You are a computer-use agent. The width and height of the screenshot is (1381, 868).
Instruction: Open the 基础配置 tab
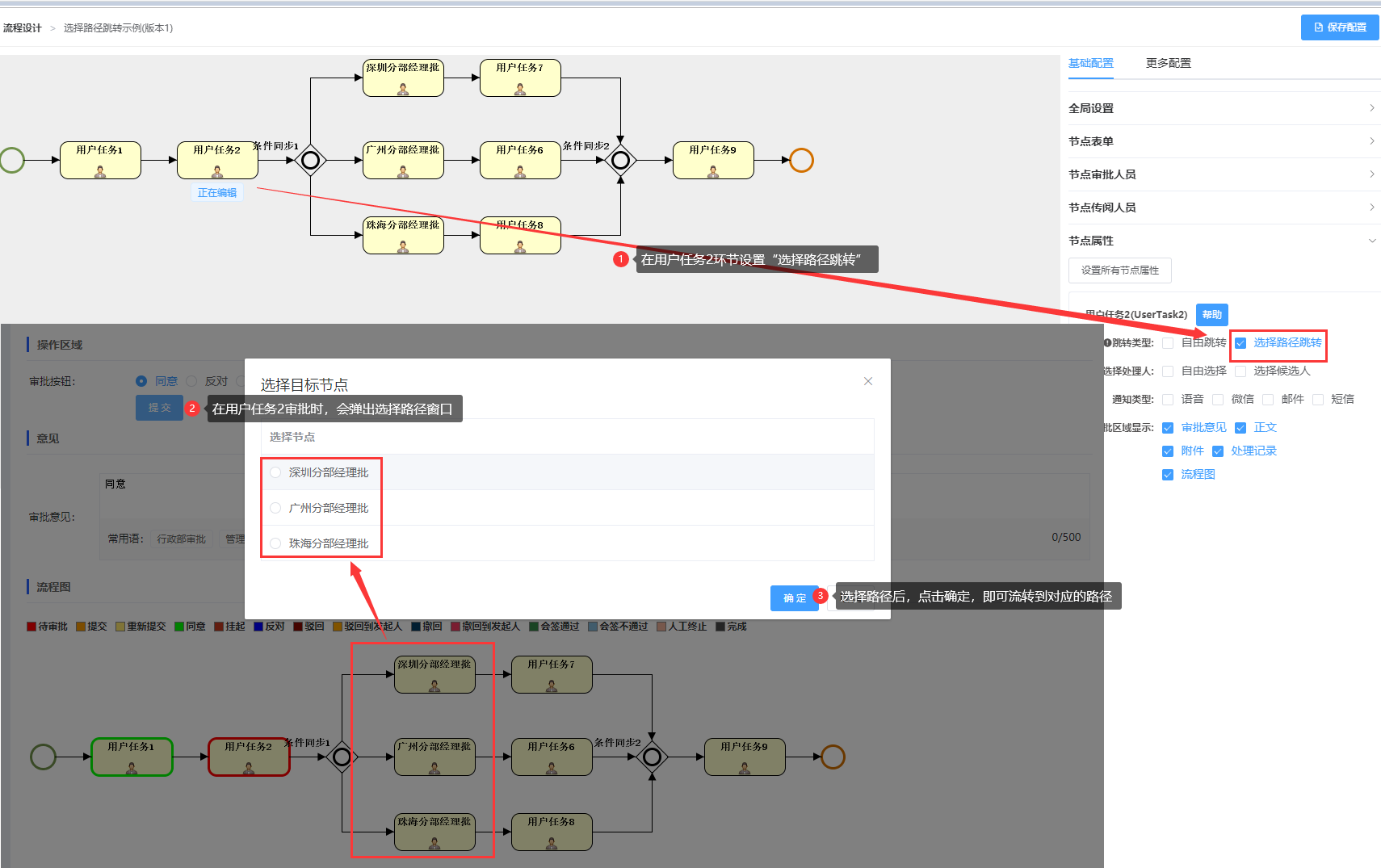1090,63
